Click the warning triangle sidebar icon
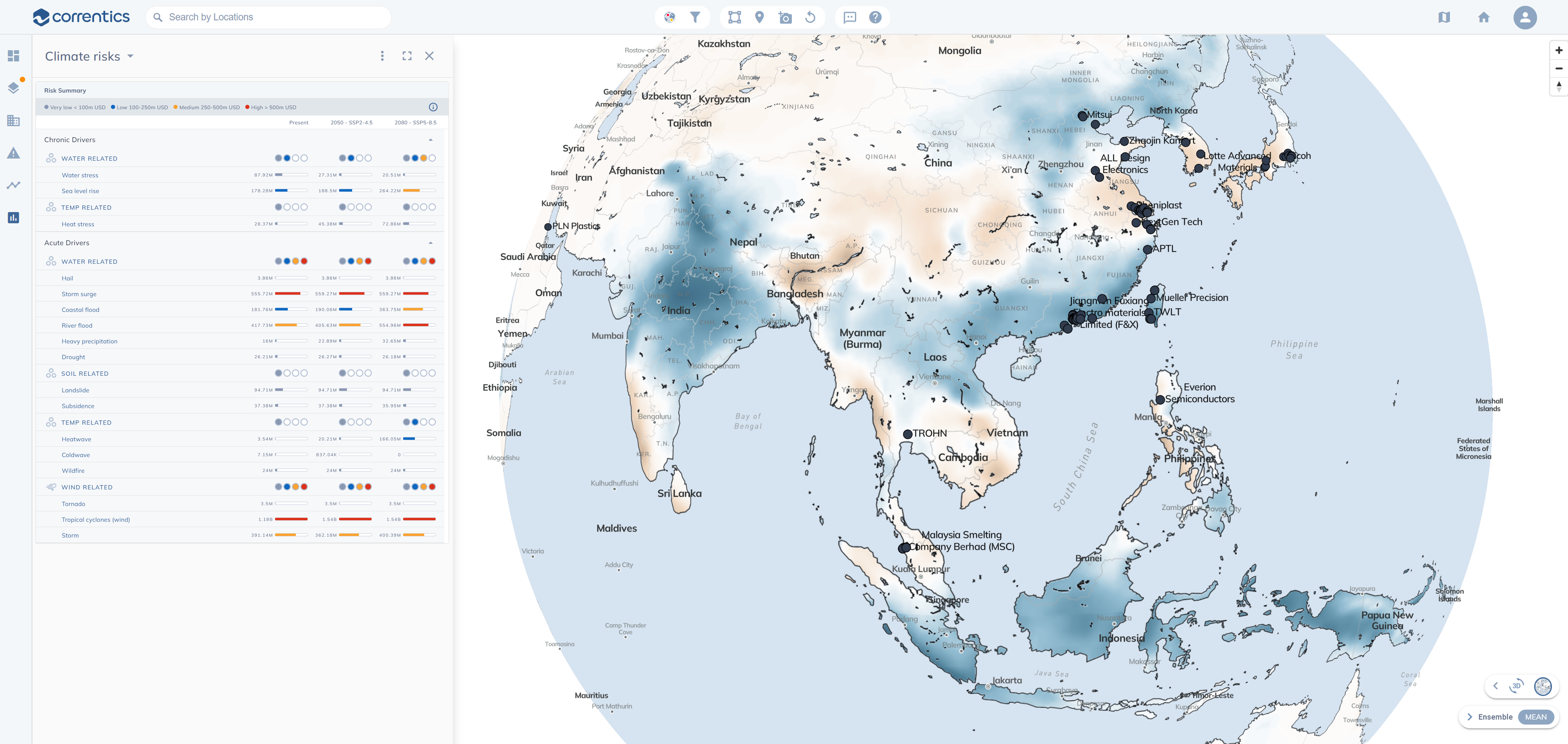The height and width of the screenshot is (744, 1568). click(x=13, y=153)
